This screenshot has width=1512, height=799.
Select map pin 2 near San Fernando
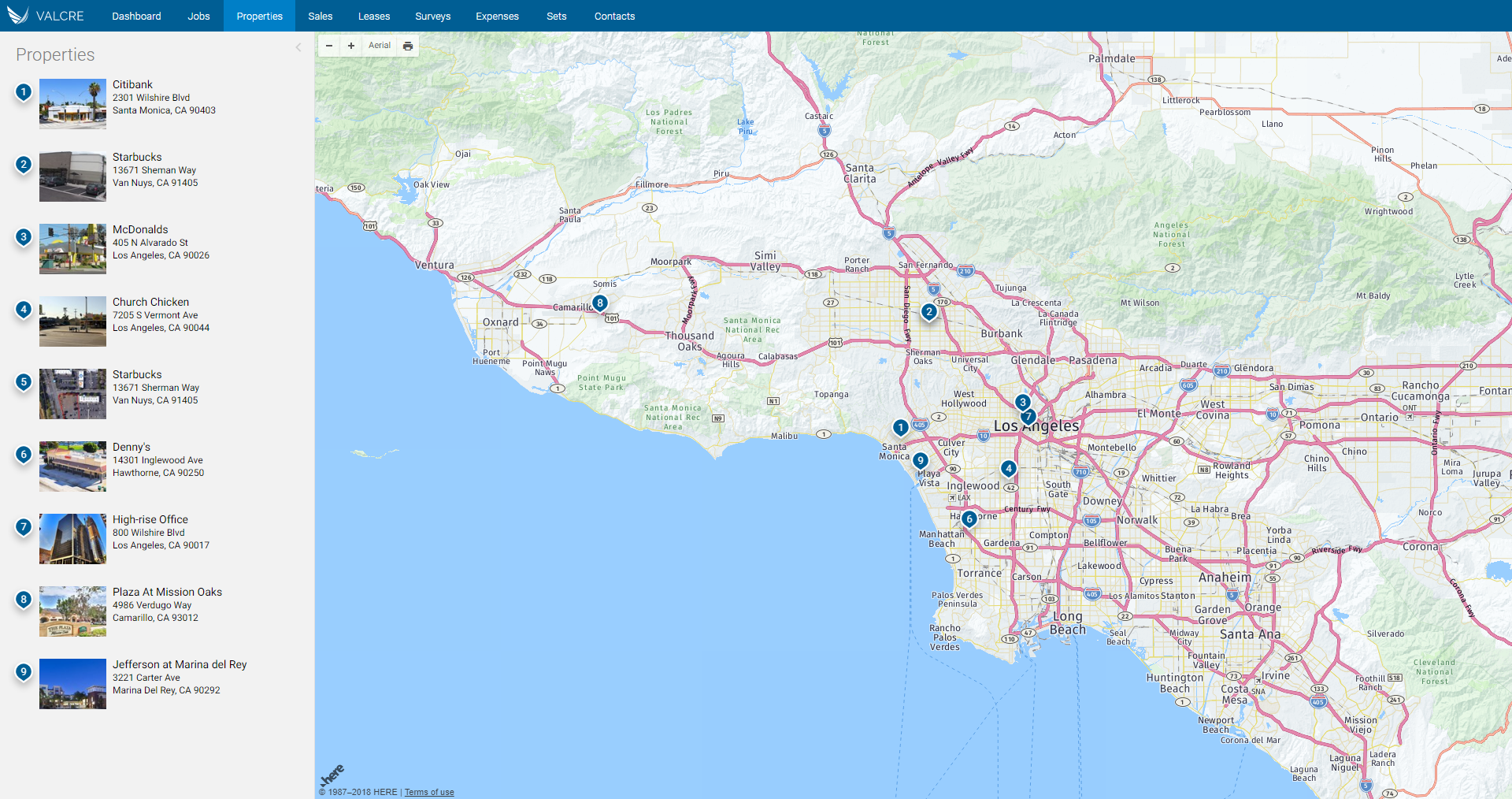point(929,312)
